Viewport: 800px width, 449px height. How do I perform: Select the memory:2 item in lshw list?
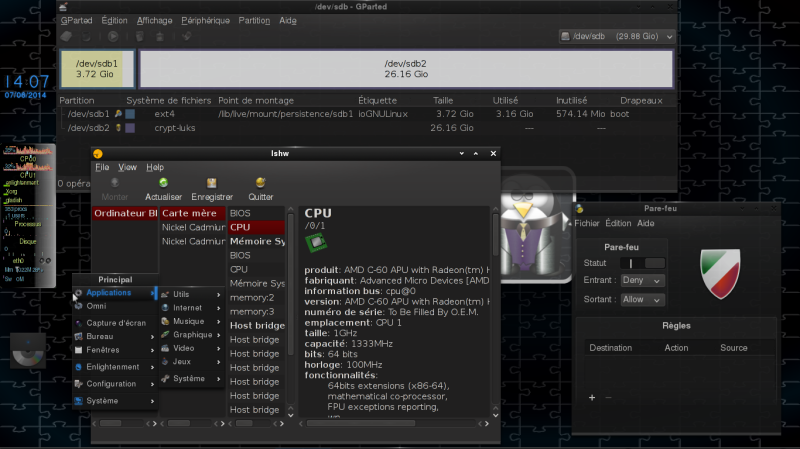pos(252,297)
